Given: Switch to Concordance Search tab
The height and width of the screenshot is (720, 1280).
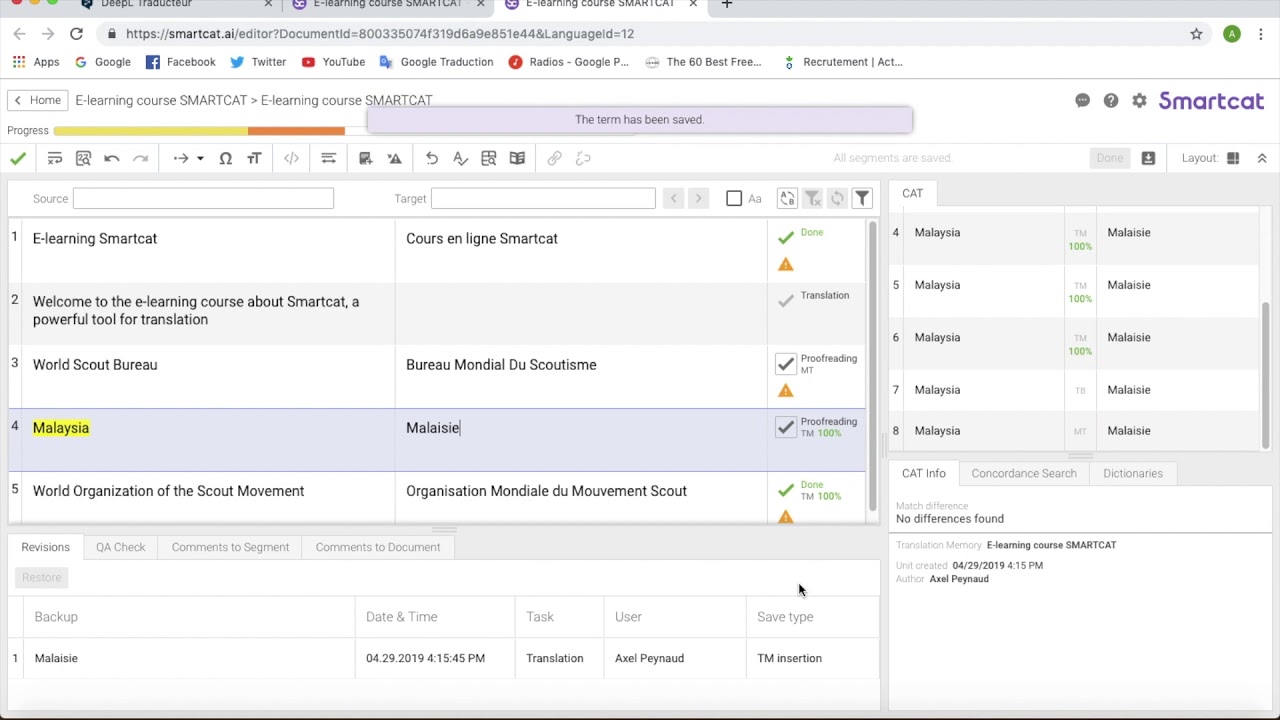Looking at the screenshot, I should point(1024,473).
